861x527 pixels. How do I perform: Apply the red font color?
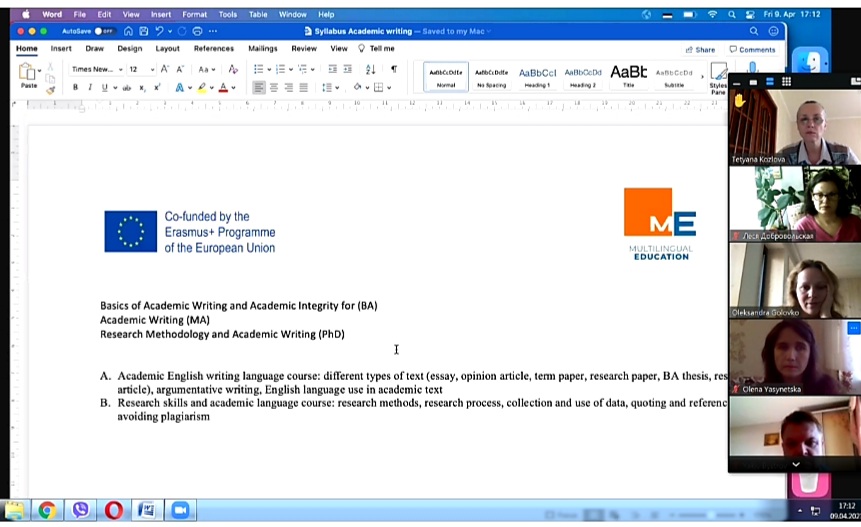click(223, 87)
